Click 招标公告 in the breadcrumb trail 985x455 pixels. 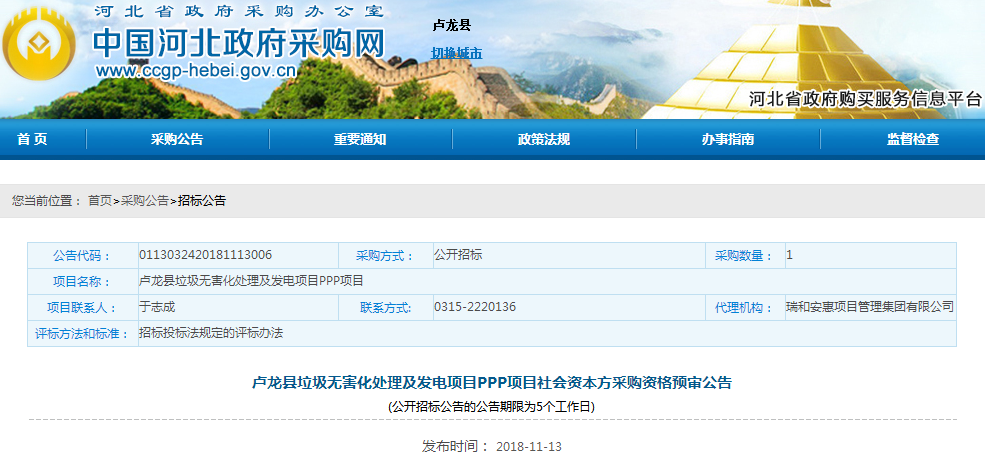[202, 201]
